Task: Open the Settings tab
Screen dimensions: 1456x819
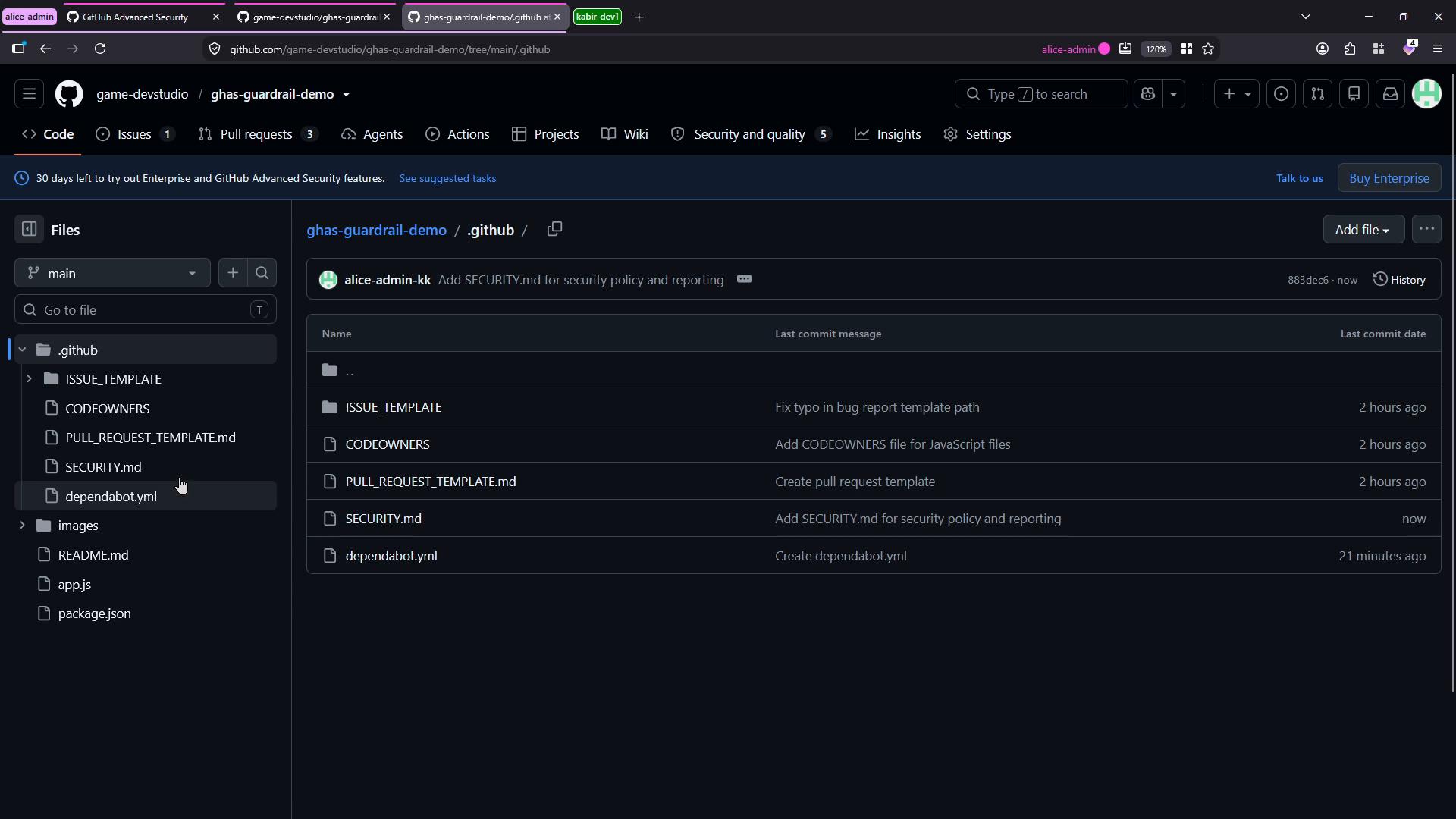Action: [977, 134]
